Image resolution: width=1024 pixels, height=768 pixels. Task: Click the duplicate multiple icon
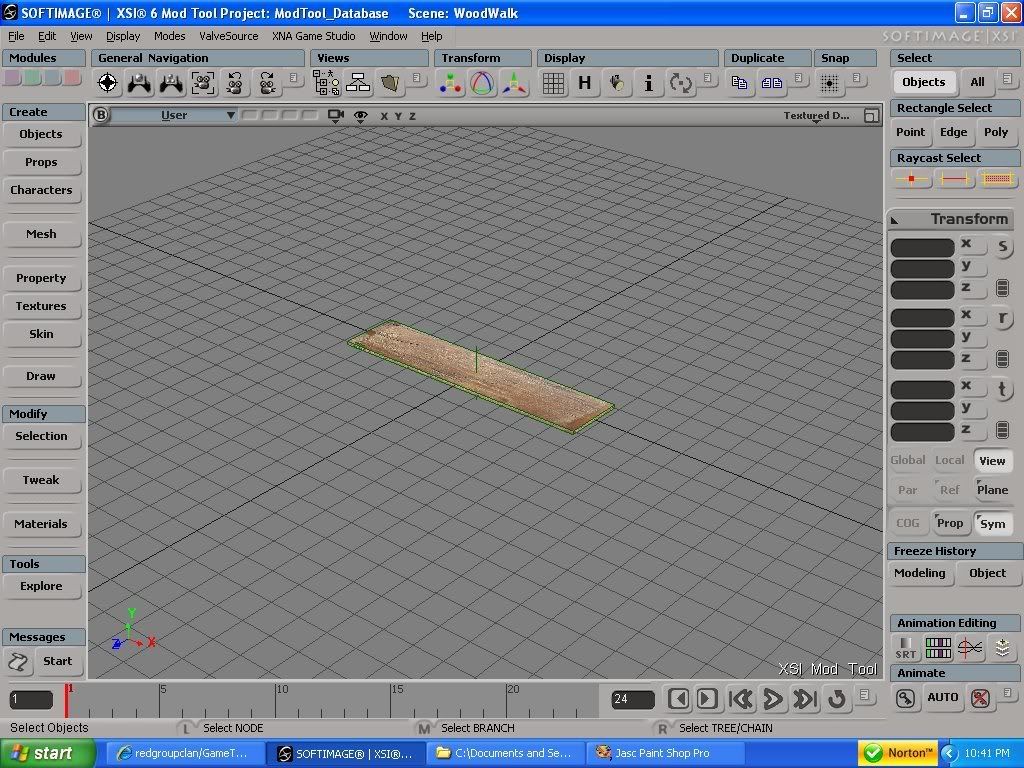[771, 83]
